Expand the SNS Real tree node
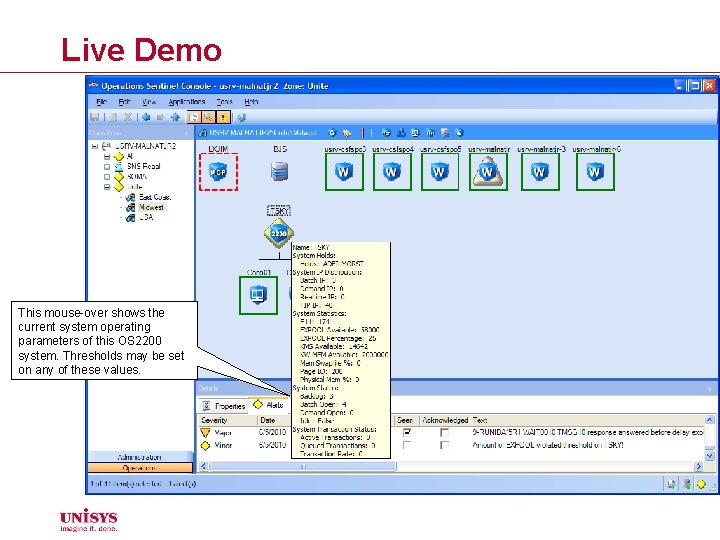 107,167
